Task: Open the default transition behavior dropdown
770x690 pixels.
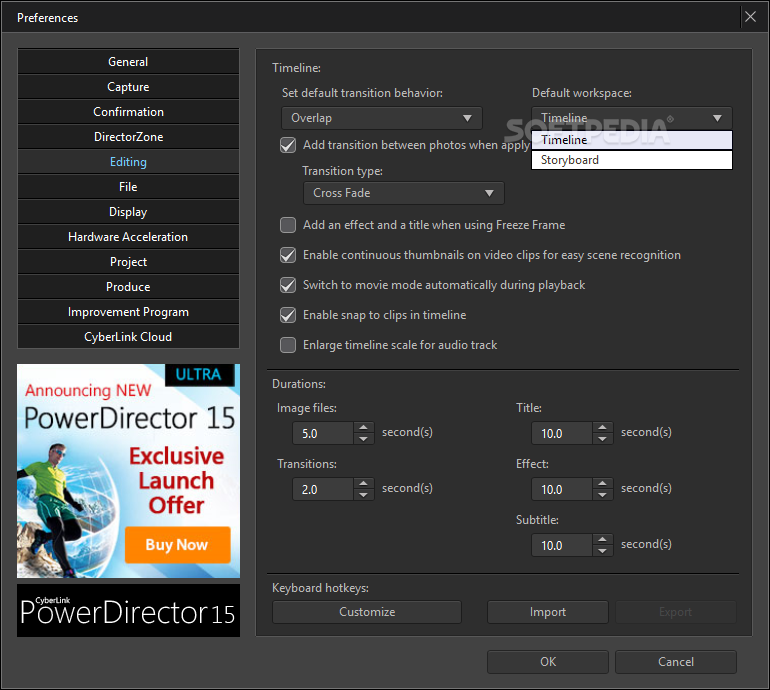Action: point(382,118)
